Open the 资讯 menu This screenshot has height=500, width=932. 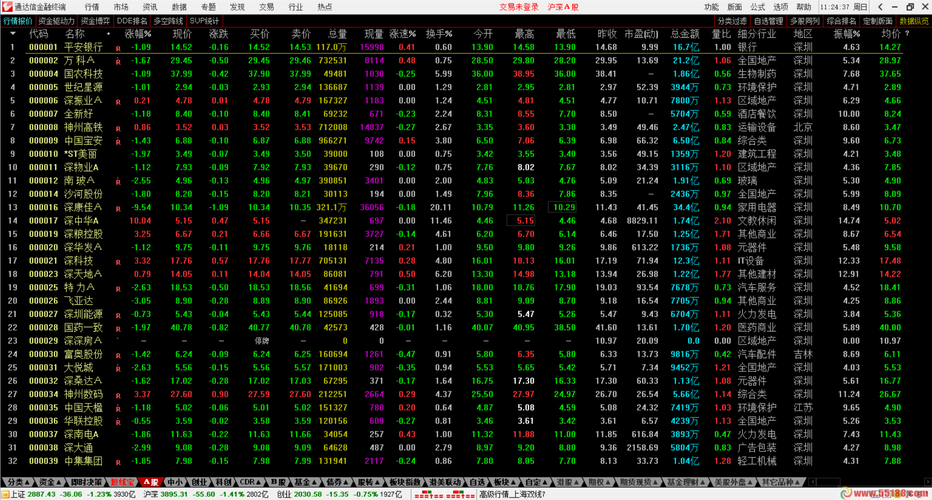pyautogui.click(x=150, y=7)
